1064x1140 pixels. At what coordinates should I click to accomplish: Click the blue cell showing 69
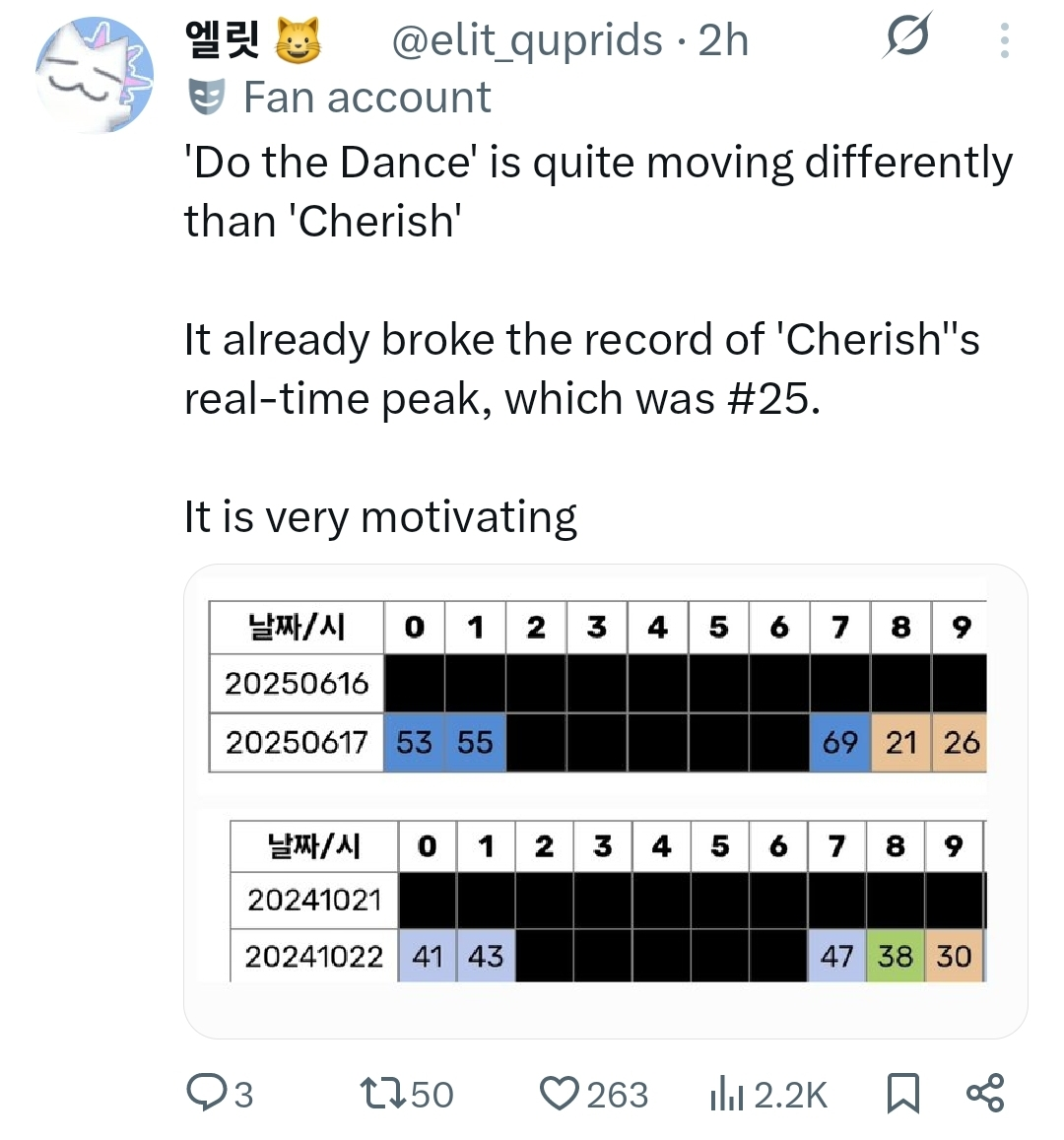point(839,742)
